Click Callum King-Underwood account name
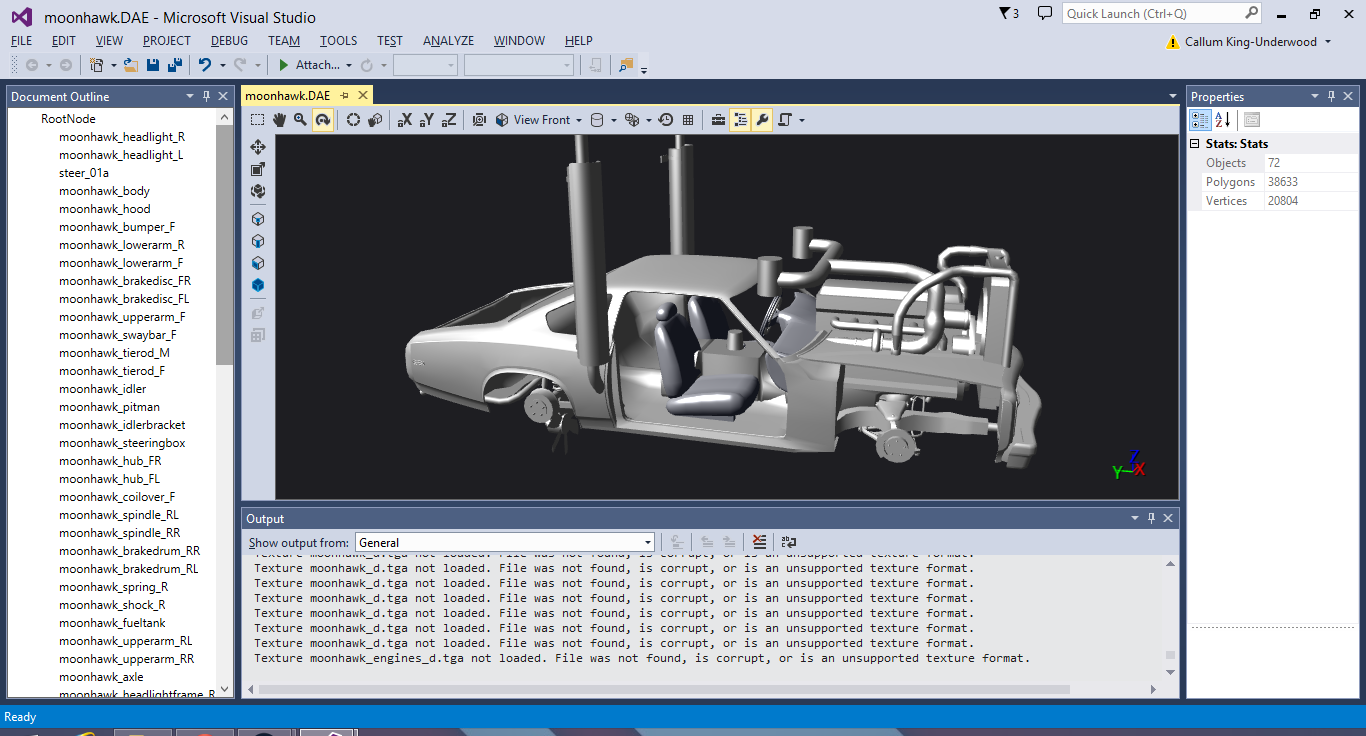 [1250, 42]
